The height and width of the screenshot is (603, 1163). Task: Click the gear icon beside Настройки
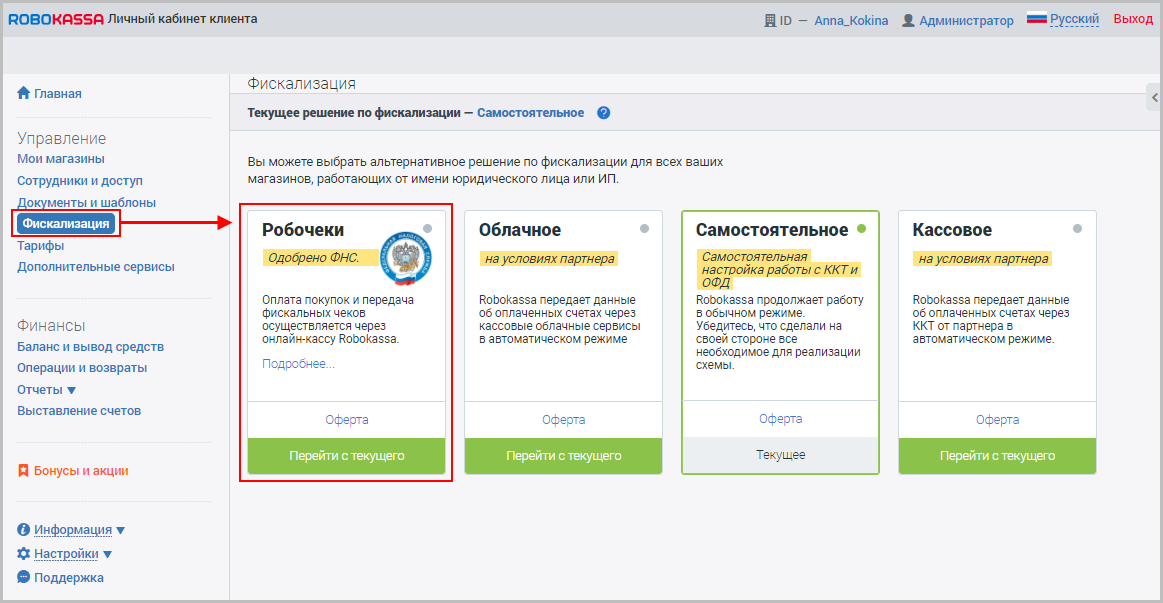24,553
